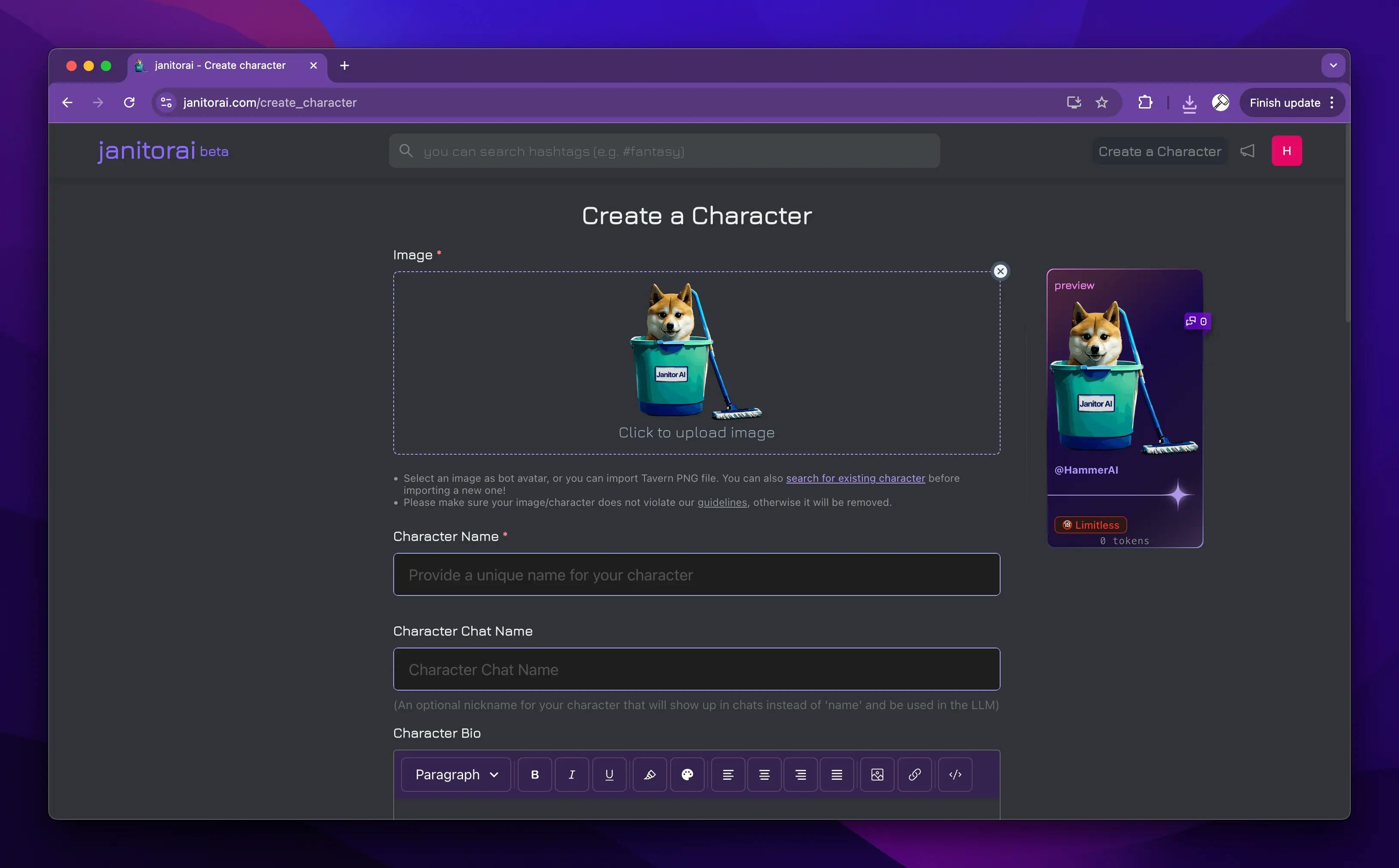Insert a hyperlink using the link icon
Screen dimensions: 1399x868
tap(915, 775)
